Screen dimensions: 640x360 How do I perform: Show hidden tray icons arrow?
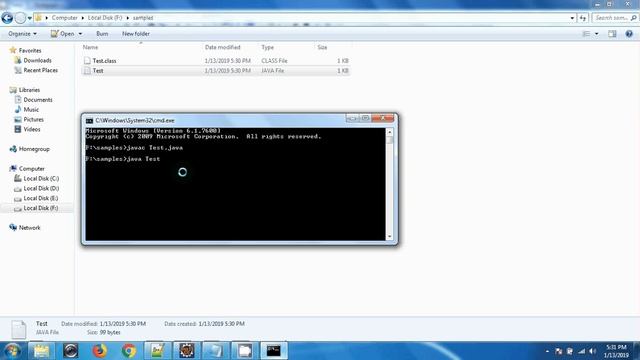(547, 351)
